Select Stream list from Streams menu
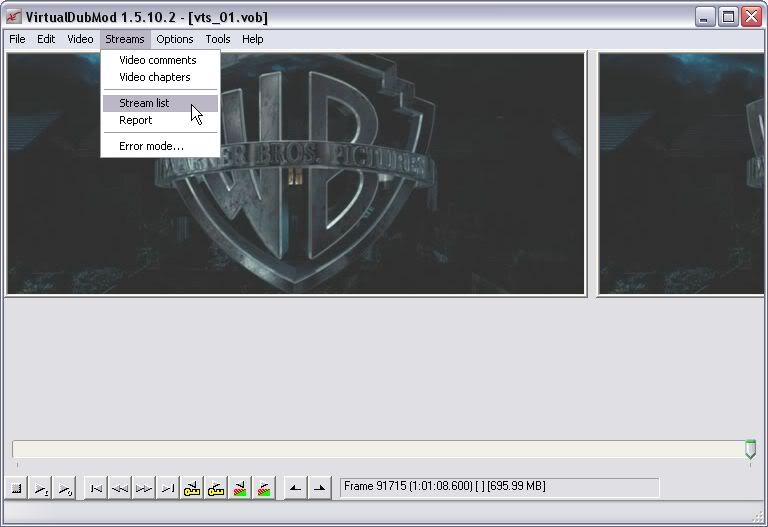Image resolution: width=768 pixels, height=527 pixels. click(x=144, y=103)
